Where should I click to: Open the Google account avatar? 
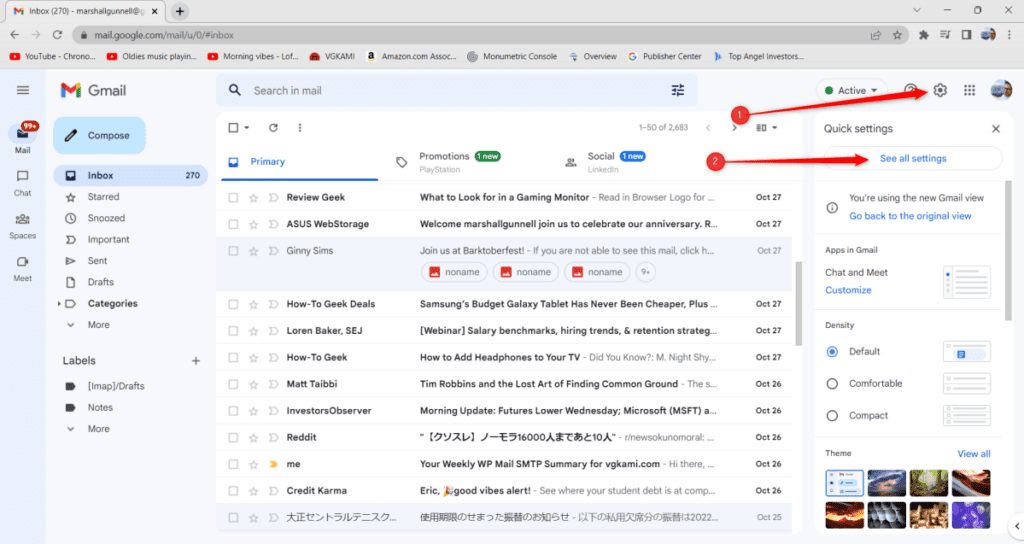point(1000,90)
